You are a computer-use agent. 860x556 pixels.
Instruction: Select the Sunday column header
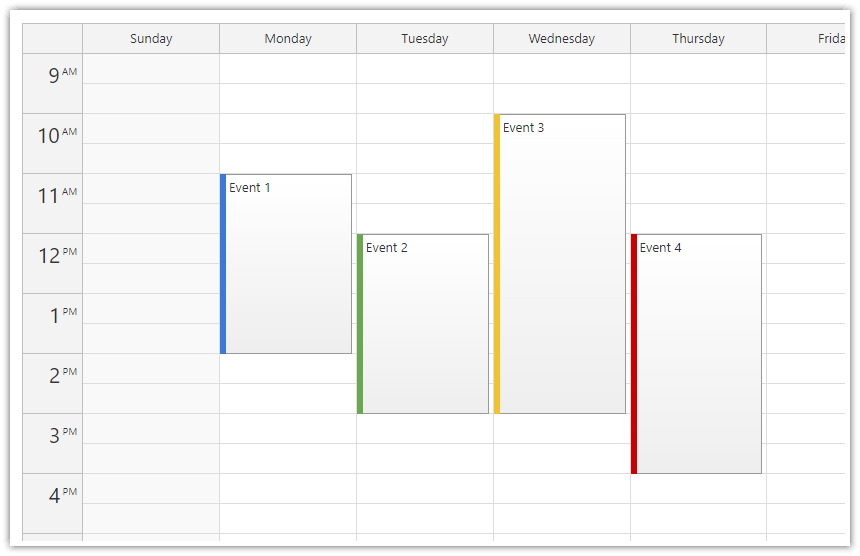click(x=151, y=39)
